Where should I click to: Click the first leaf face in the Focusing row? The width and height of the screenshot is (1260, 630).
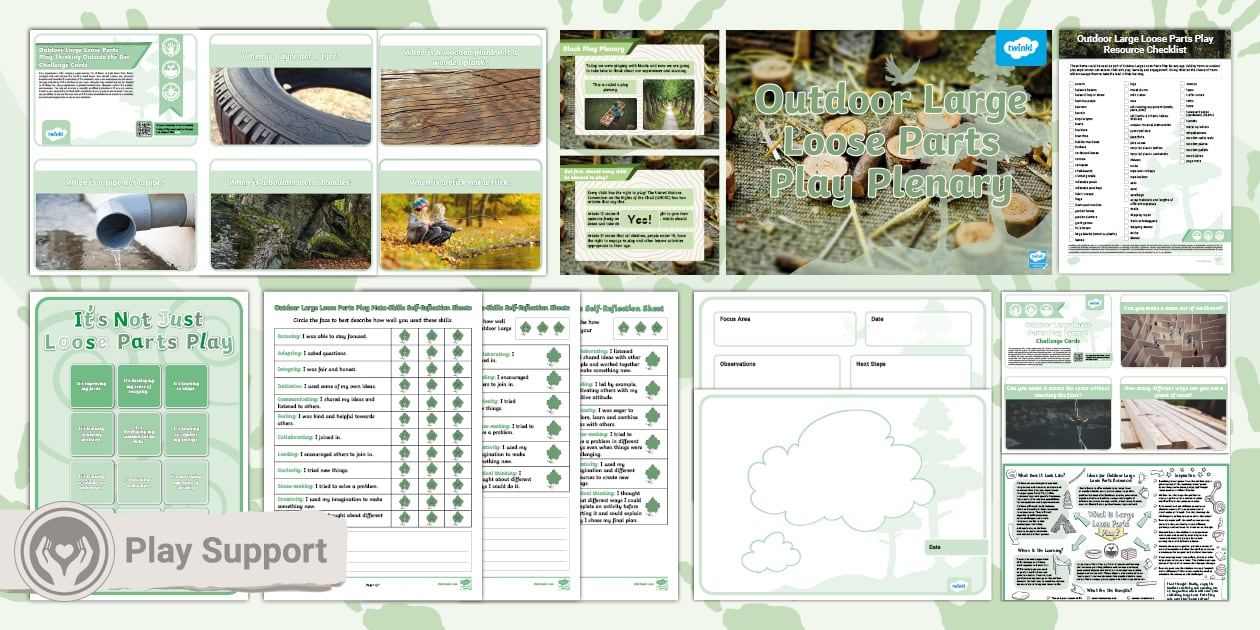click(x=405, y=337)
